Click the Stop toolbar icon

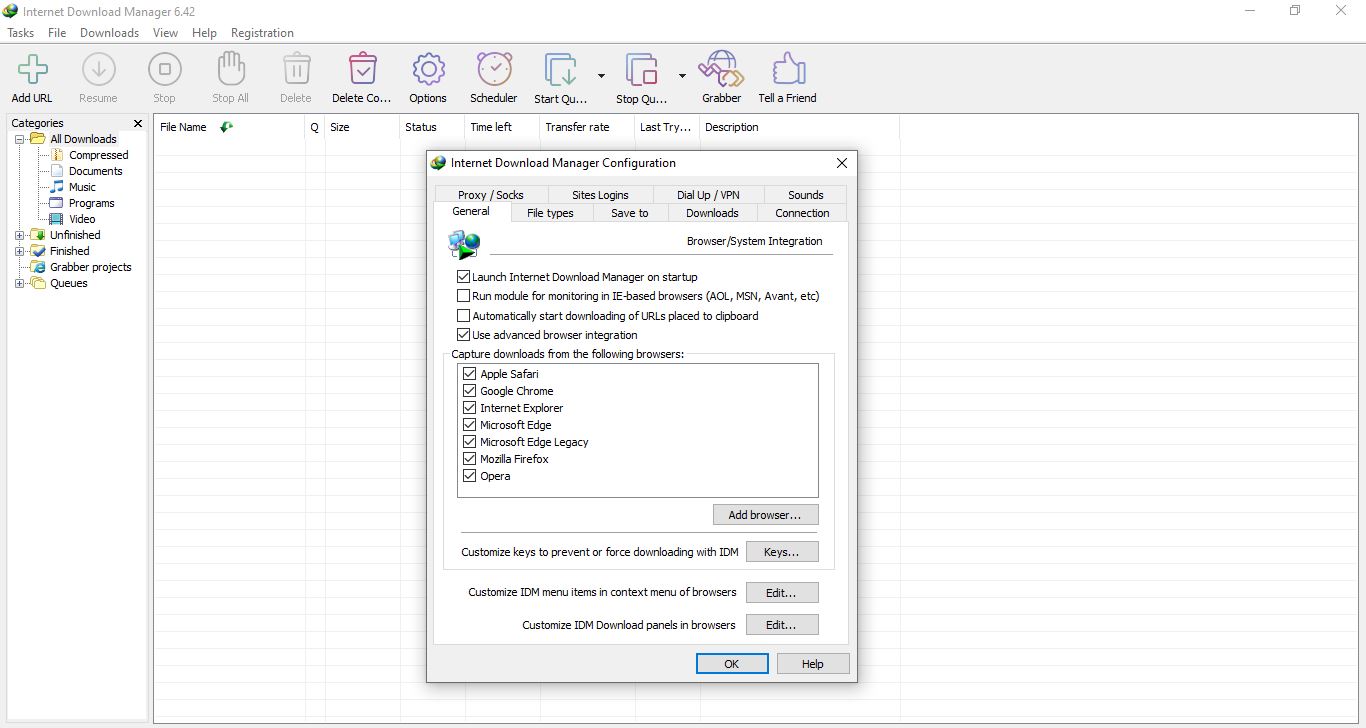click(164, 70)
